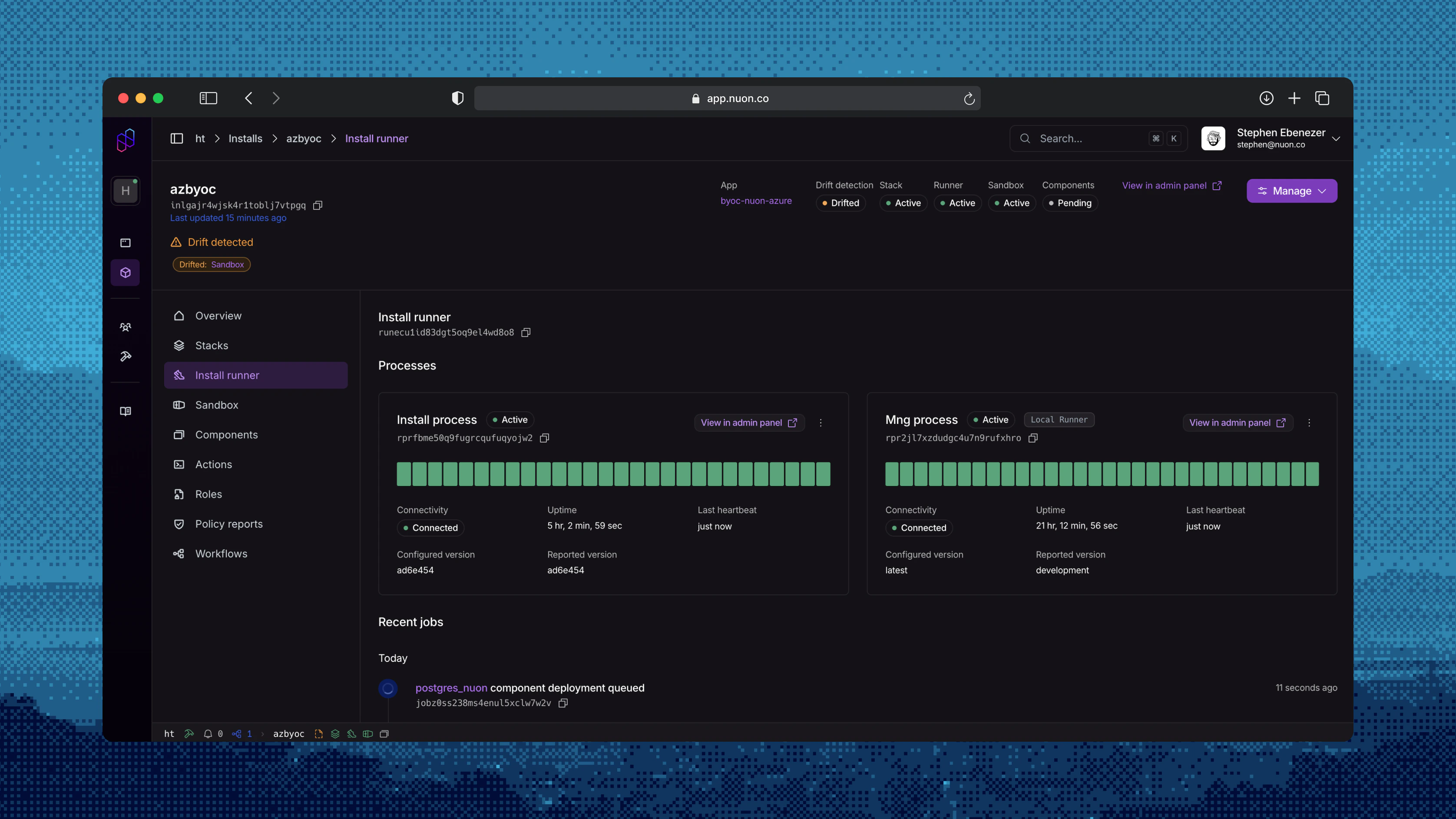
Task: Click View in admin panel for Mng process
Action: (x=1237, y=423)
